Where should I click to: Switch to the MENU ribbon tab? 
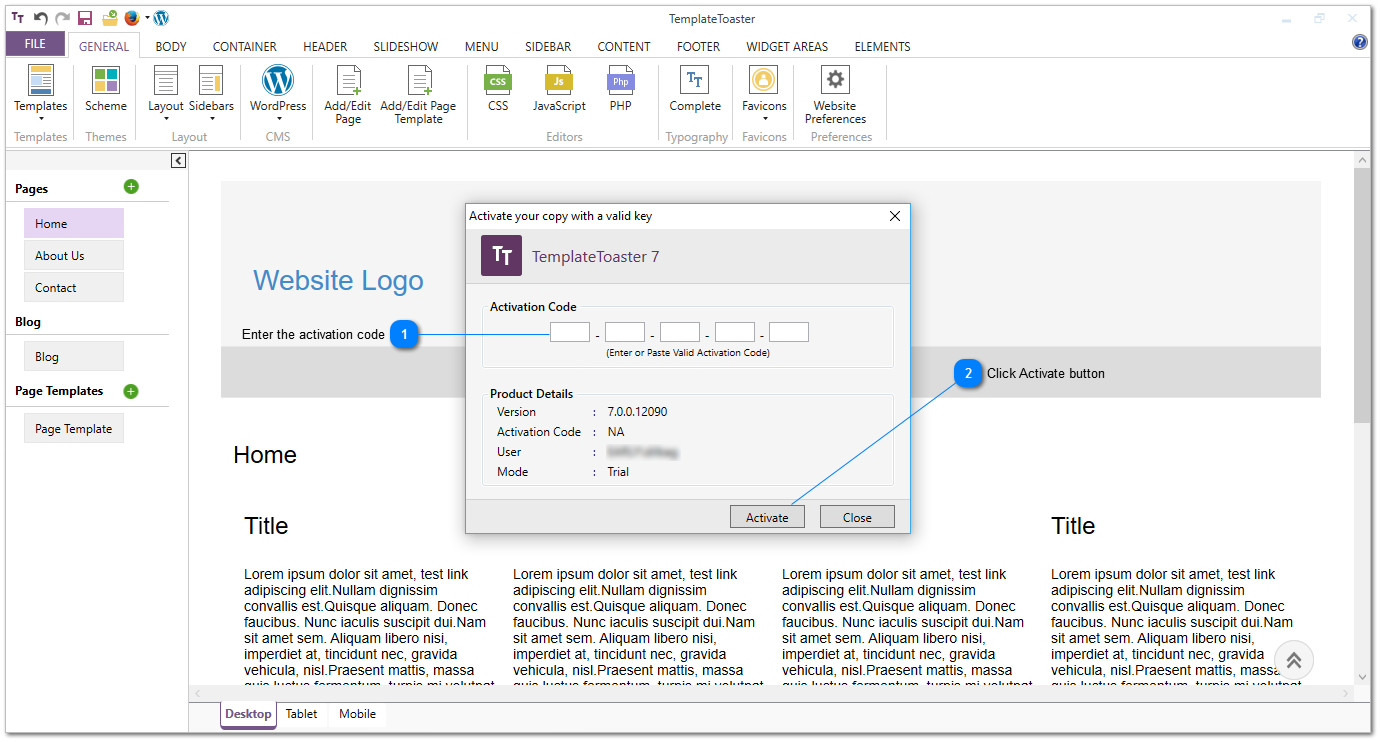[x=481, y=46]
